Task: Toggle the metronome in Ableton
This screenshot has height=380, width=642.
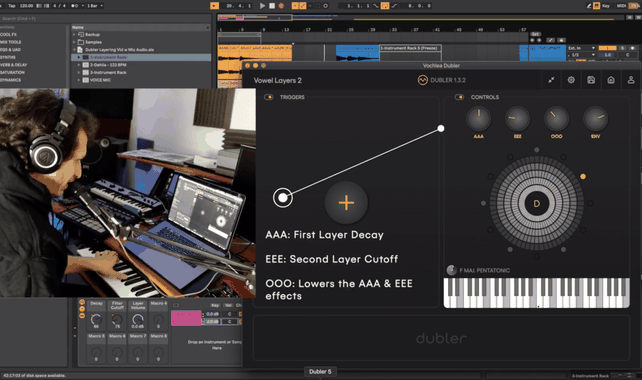Action: tap(74, 6)
